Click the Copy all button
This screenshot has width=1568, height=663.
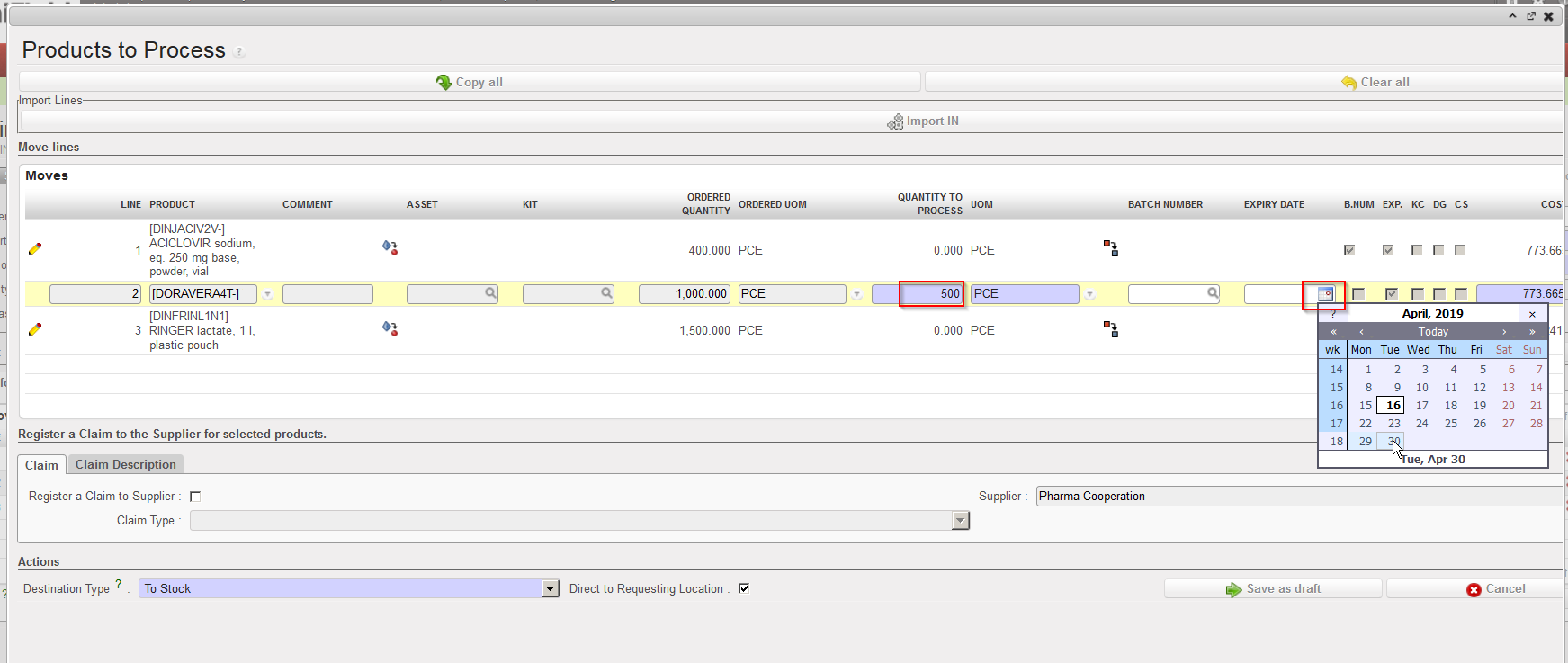(x=470, y=82)
